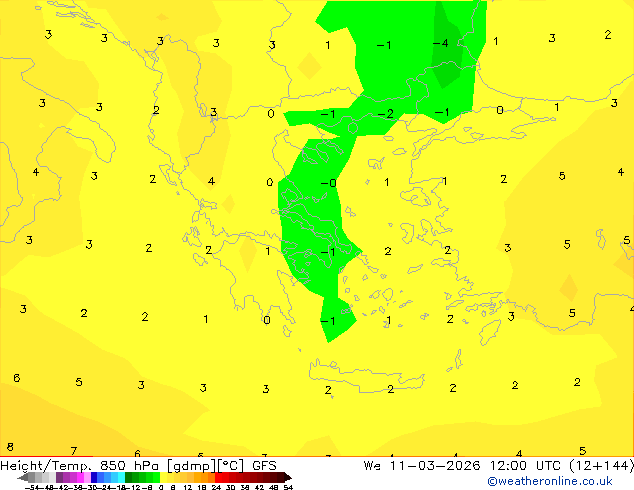Viewport: 634px width, 490px height.
Task: Pick the bright red swatch in the legend
Action: pyautogui.click(x=218, y=477)
